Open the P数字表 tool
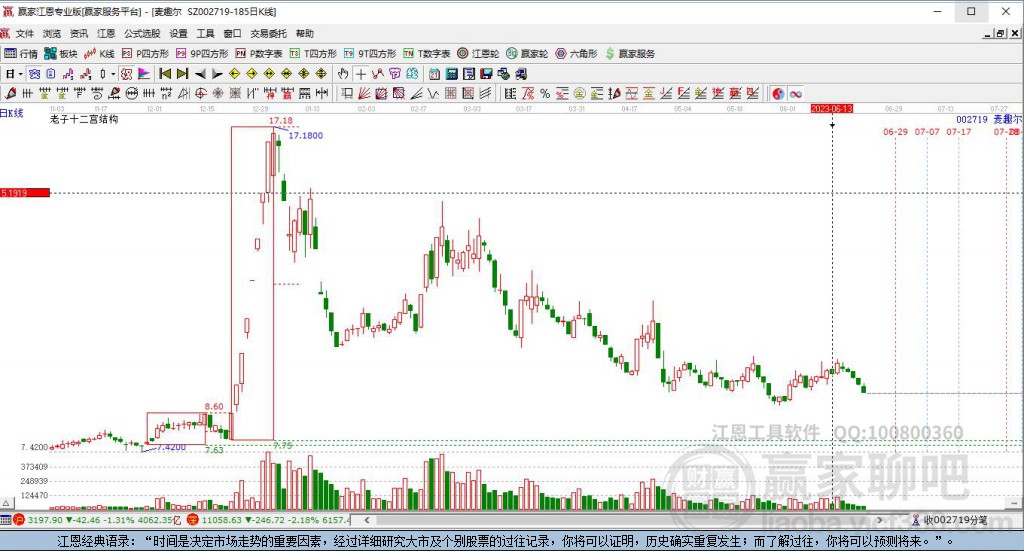The width and height of the screenshot is (1024, 551). click(x=259, y=54)
